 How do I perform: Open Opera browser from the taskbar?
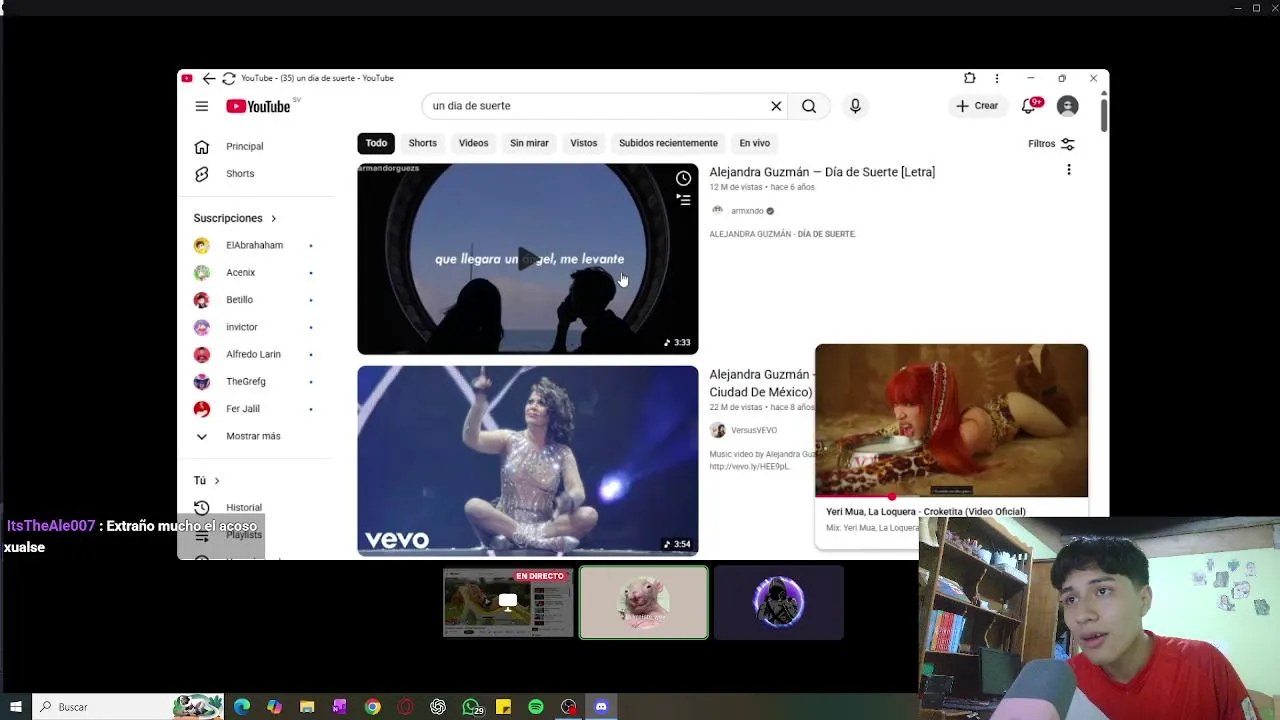405,707
